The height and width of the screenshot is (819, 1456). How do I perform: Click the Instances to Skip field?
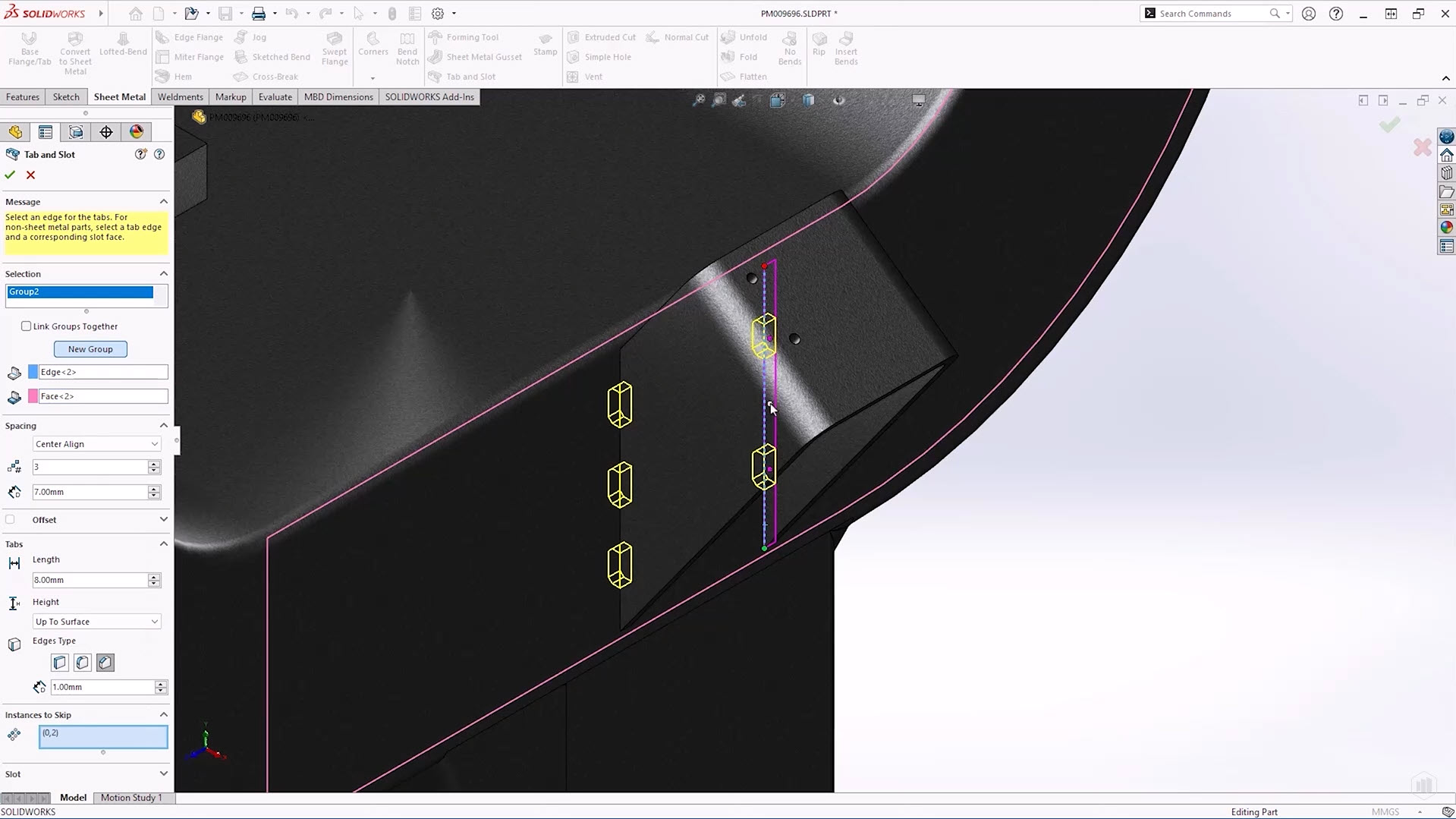point(103,736)
